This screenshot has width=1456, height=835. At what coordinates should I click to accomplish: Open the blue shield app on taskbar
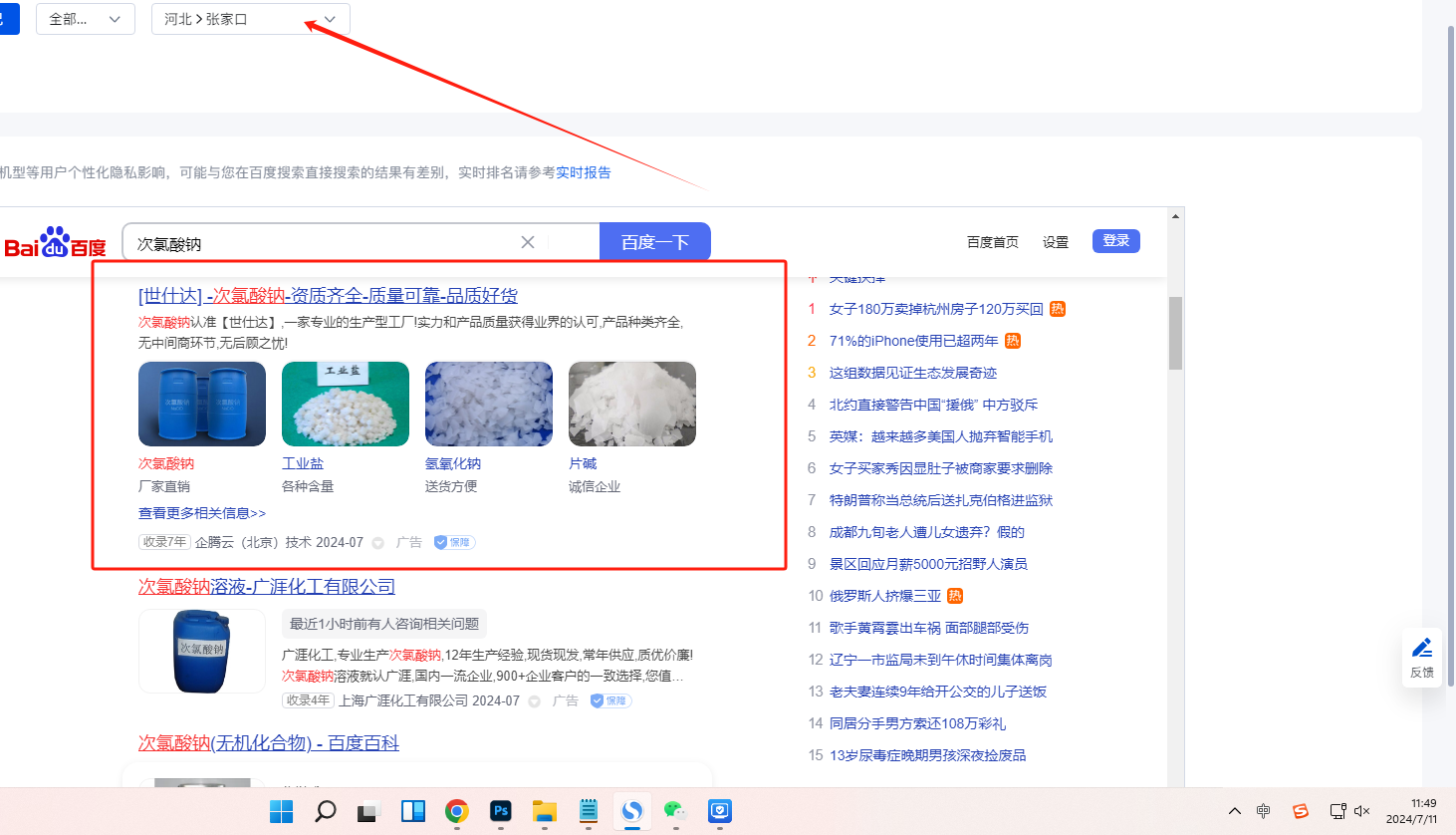click(x=720, y=811)
